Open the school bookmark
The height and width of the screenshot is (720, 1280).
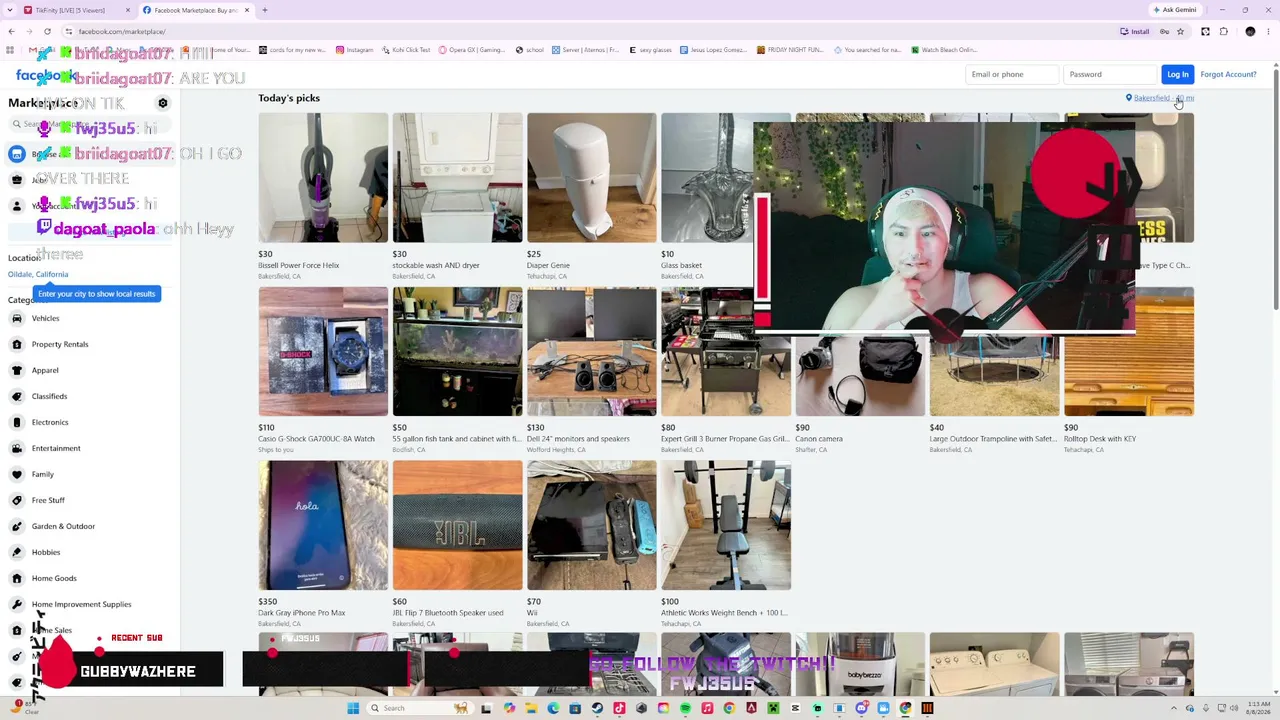(x=530, y=50)
